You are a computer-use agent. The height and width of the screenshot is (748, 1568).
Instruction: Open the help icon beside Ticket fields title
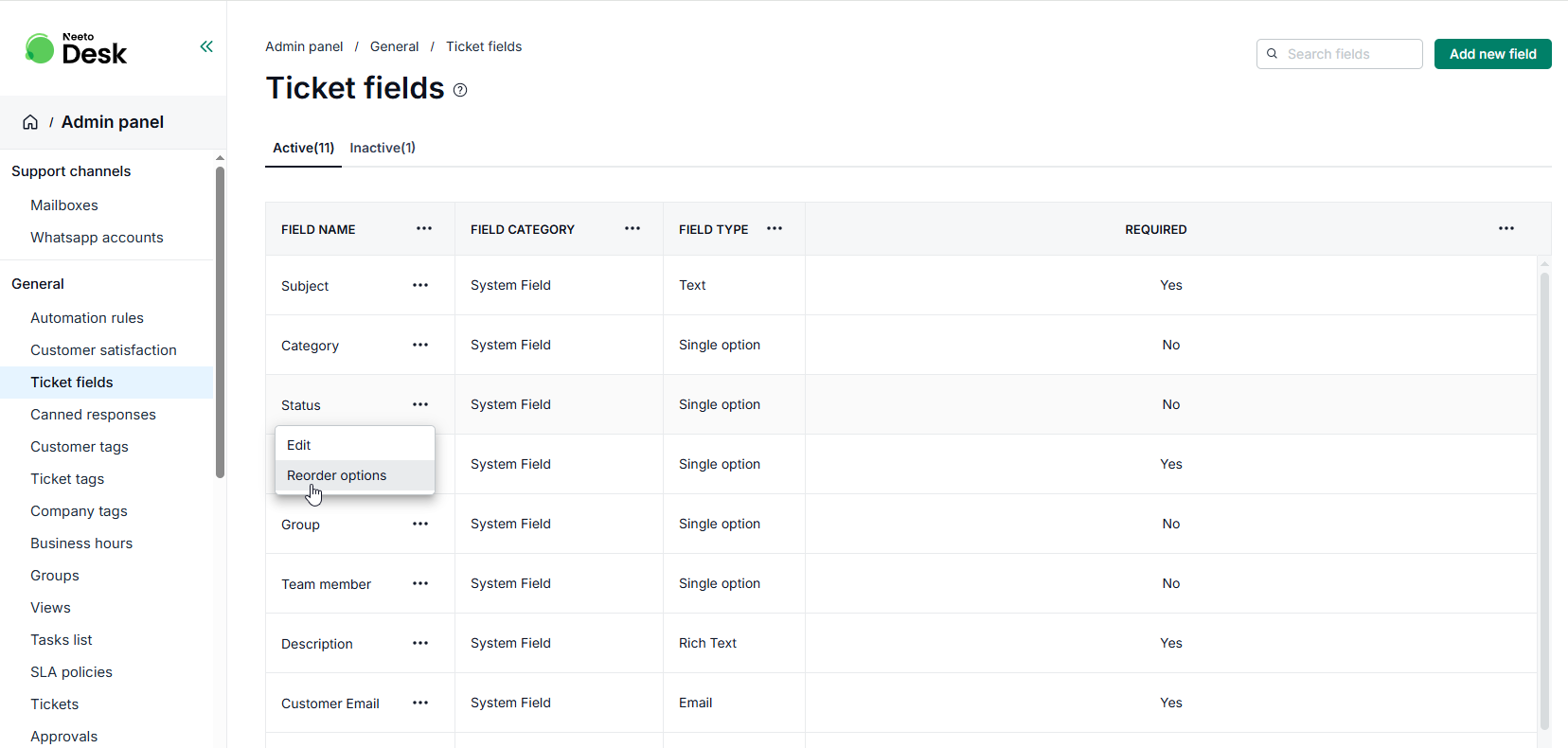coord(460,90)
